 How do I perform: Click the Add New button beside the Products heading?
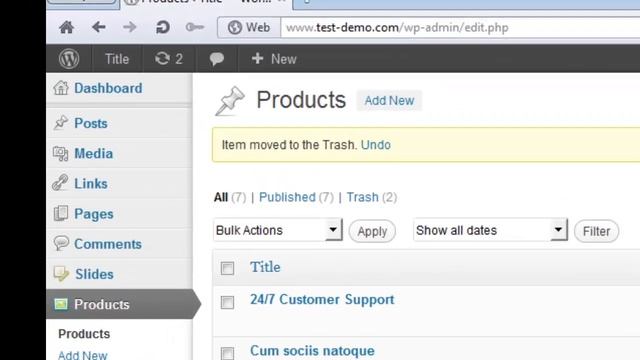(x=389, y=100)
